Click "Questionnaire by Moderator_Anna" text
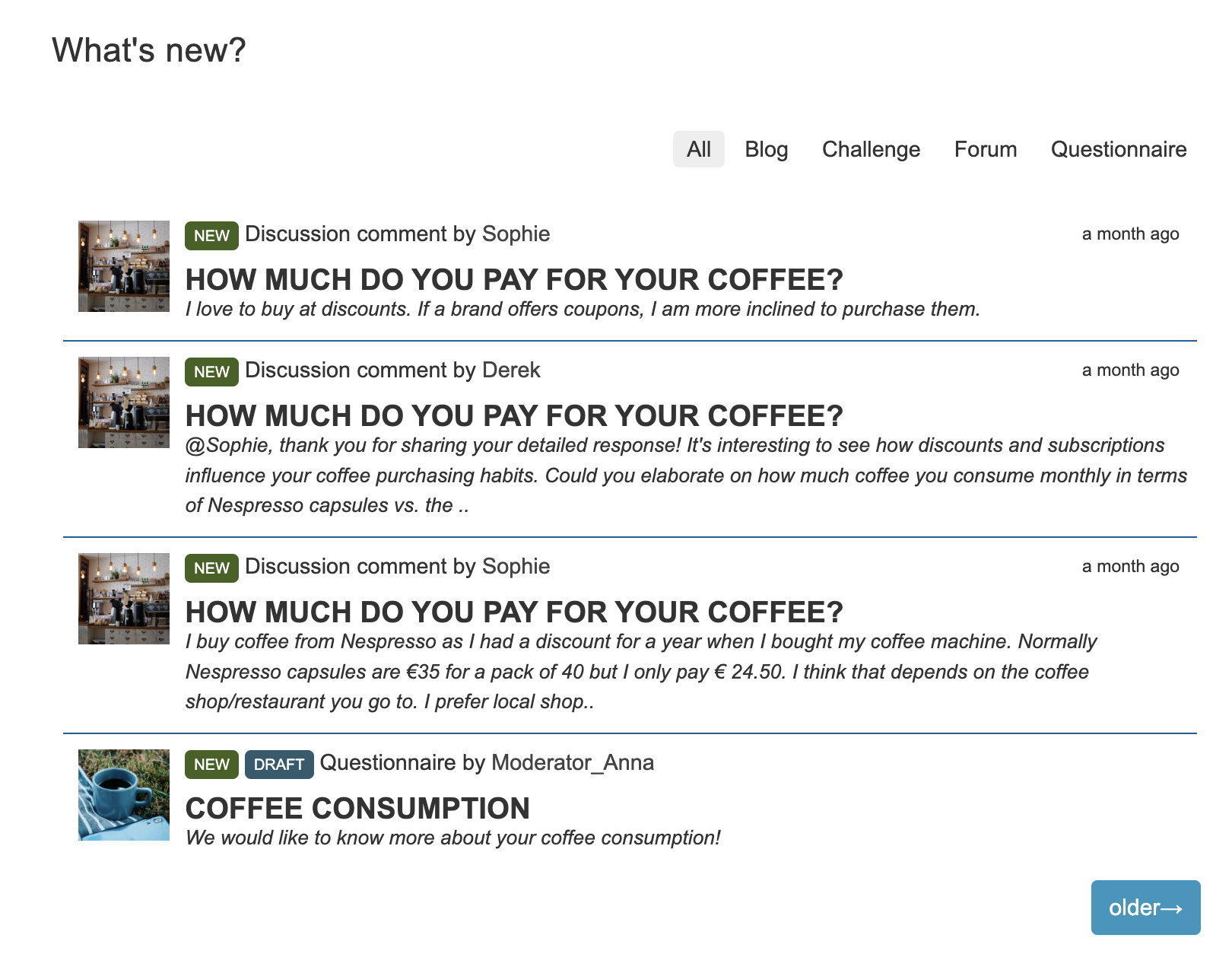This screenshot has width=1232, height=954. click(x=487, y=762)
